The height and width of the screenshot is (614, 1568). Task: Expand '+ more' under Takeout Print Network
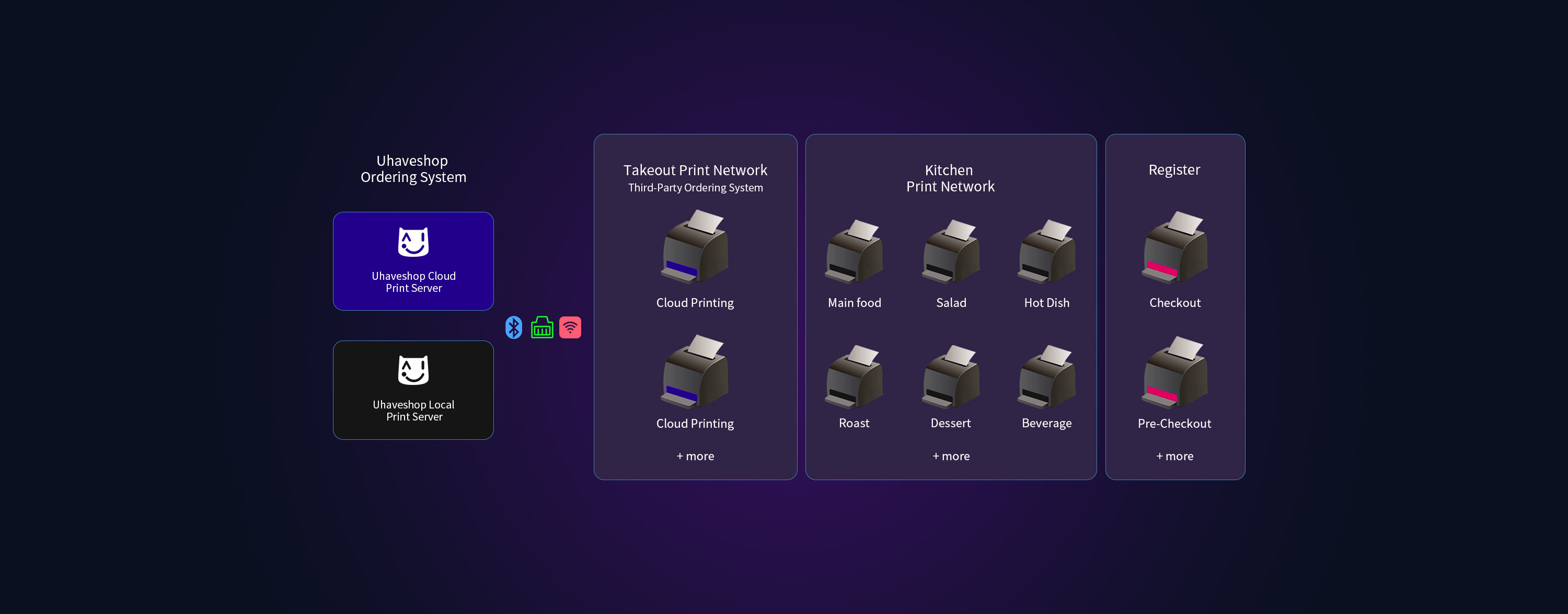pos(695,456)
